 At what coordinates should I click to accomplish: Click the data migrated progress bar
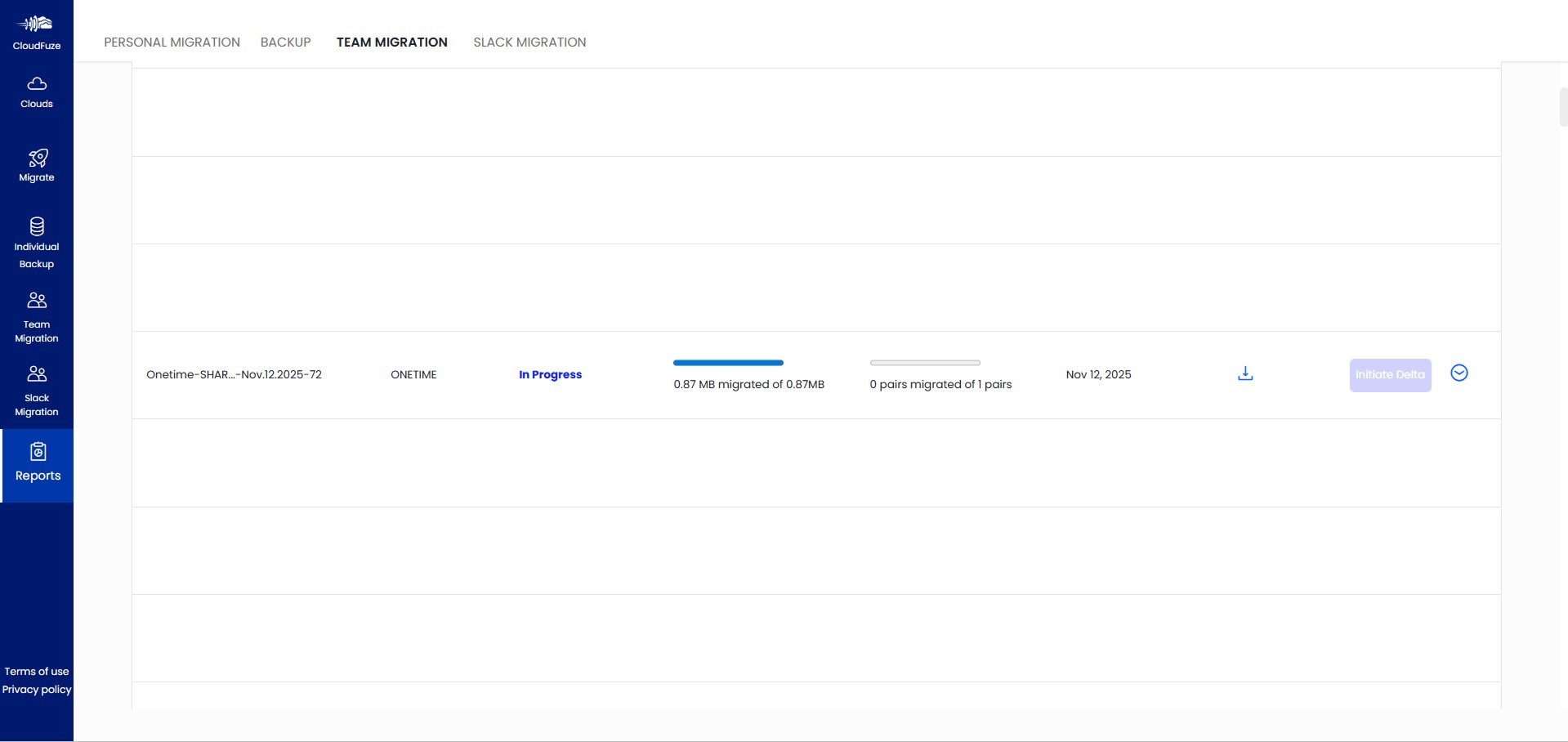click(728, 362)
